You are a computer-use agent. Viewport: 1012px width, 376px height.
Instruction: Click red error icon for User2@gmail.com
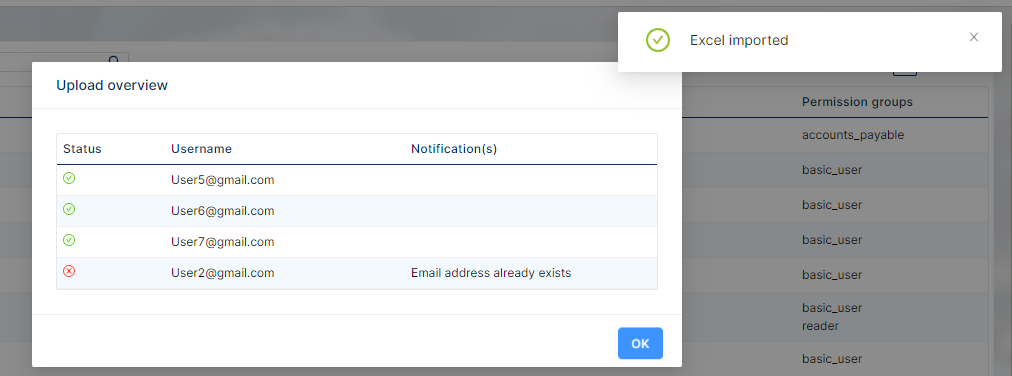click(69, 272)
